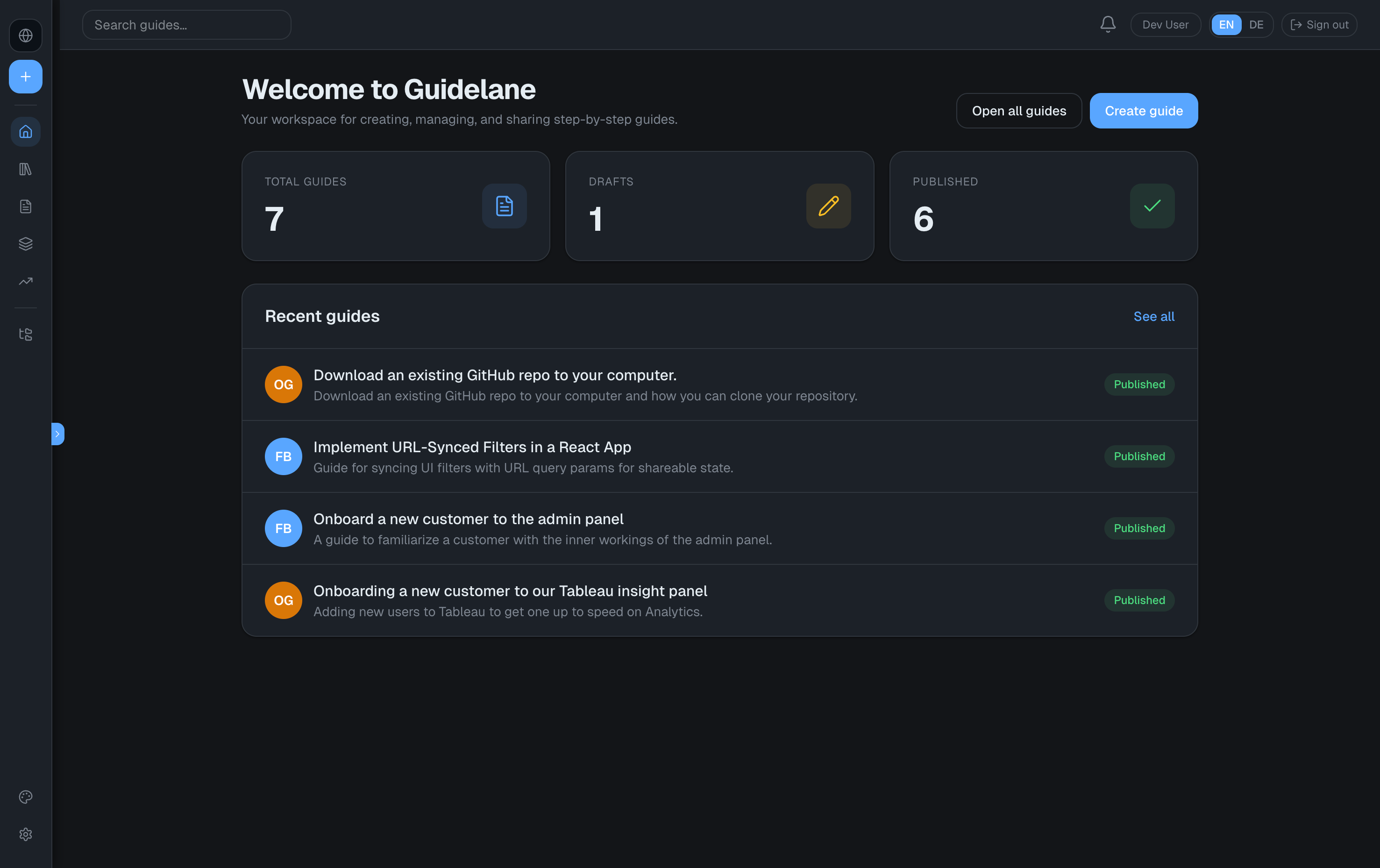Click Open all guides button
The image size is (1380, 868).
tap(1019, 111)
